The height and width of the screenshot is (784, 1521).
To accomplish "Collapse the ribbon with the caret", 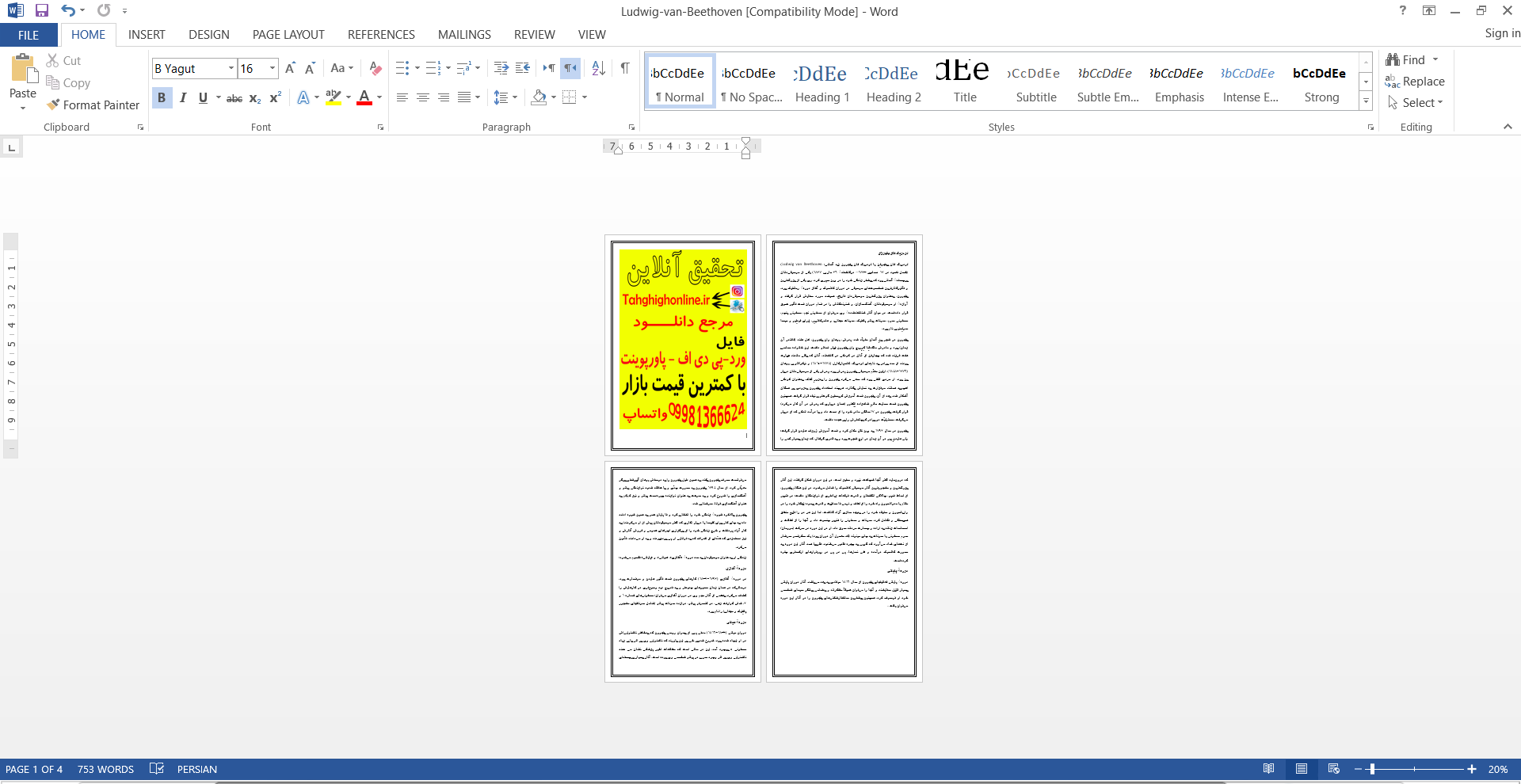I will tap(1508, 127).
